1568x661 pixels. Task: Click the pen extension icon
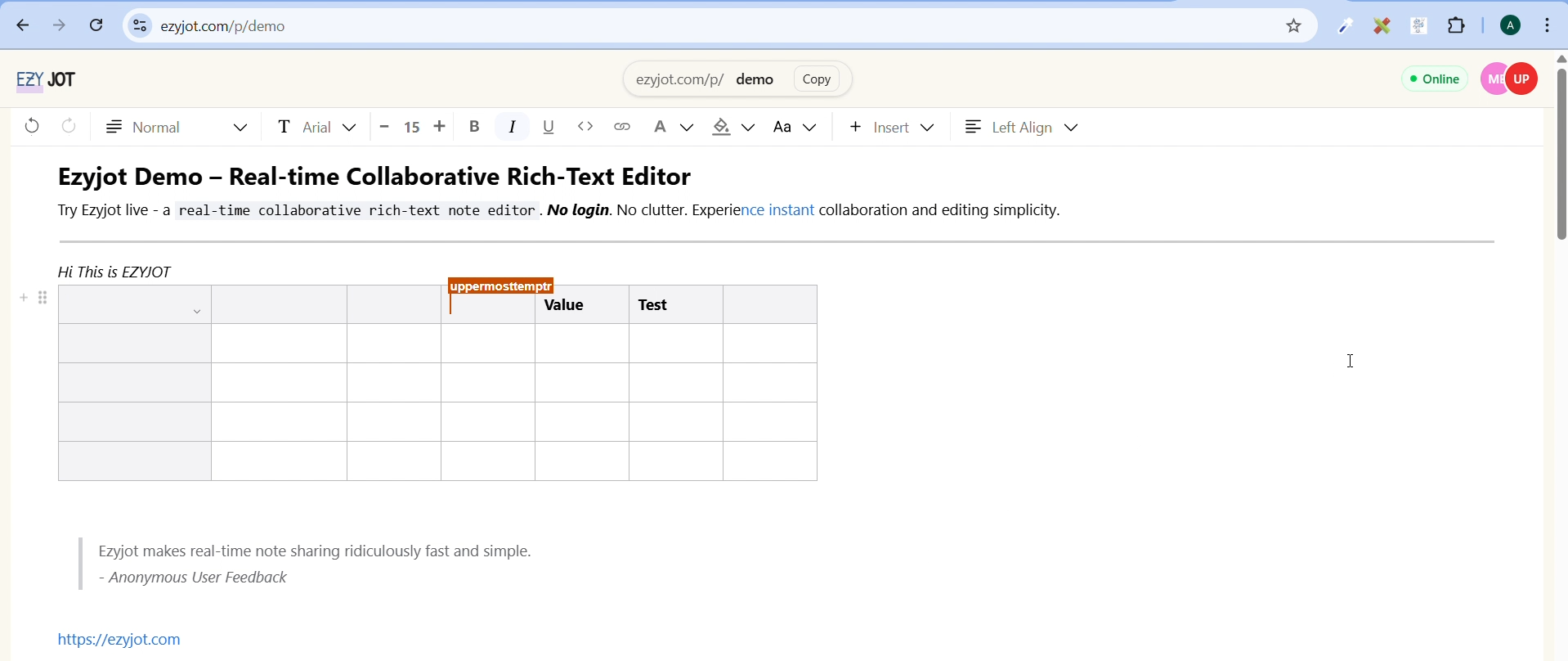coord(1346,27)
